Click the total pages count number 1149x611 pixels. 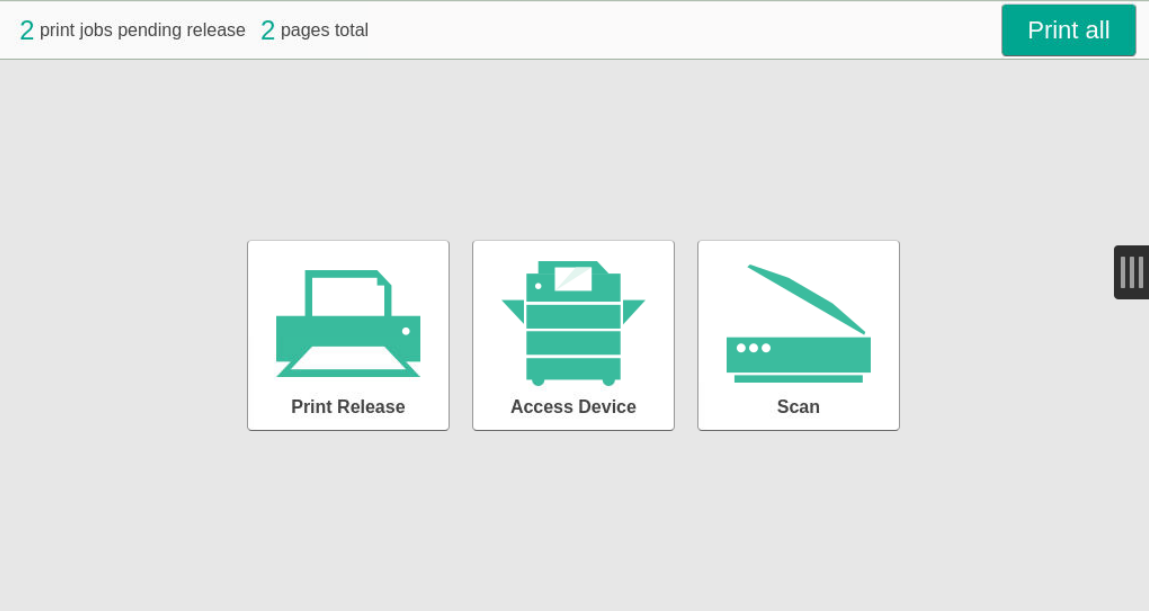tap(267, 31)
